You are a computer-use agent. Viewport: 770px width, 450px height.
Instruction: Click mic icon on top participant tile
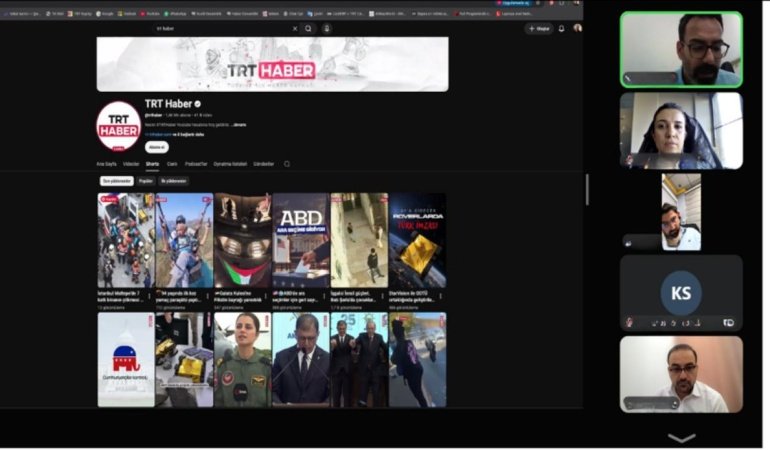[x=628, y=78]
